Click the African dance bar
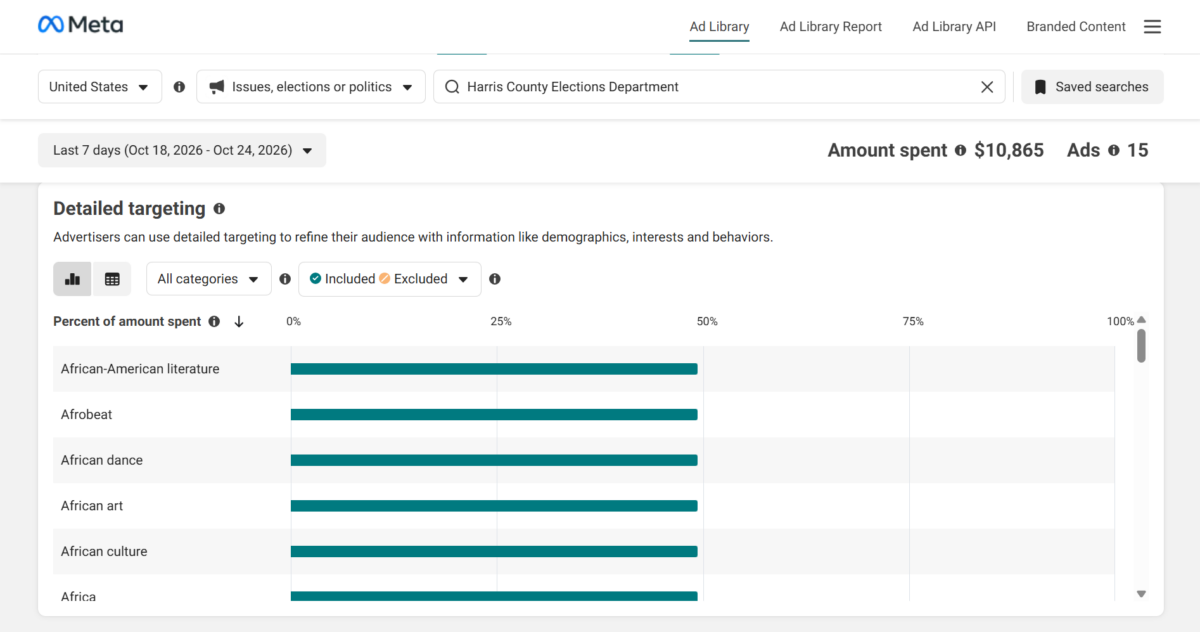 [x=494, y=460]
